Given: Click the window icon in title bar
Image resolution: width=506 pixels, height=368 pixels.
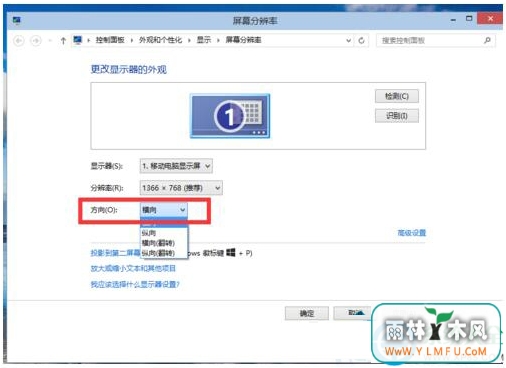Looking at the screenshot, I should (x=17, y=21).
